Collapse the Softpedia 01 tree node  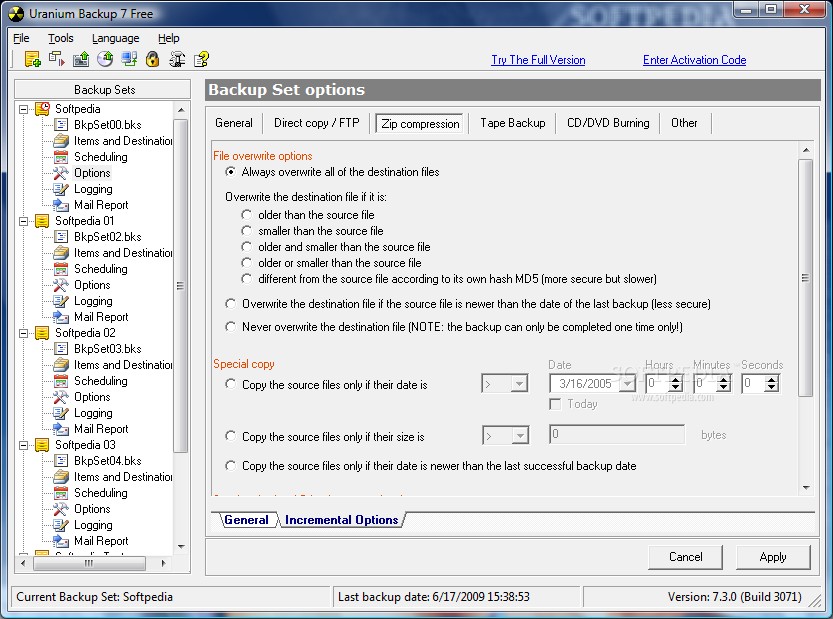click(23, 221)
